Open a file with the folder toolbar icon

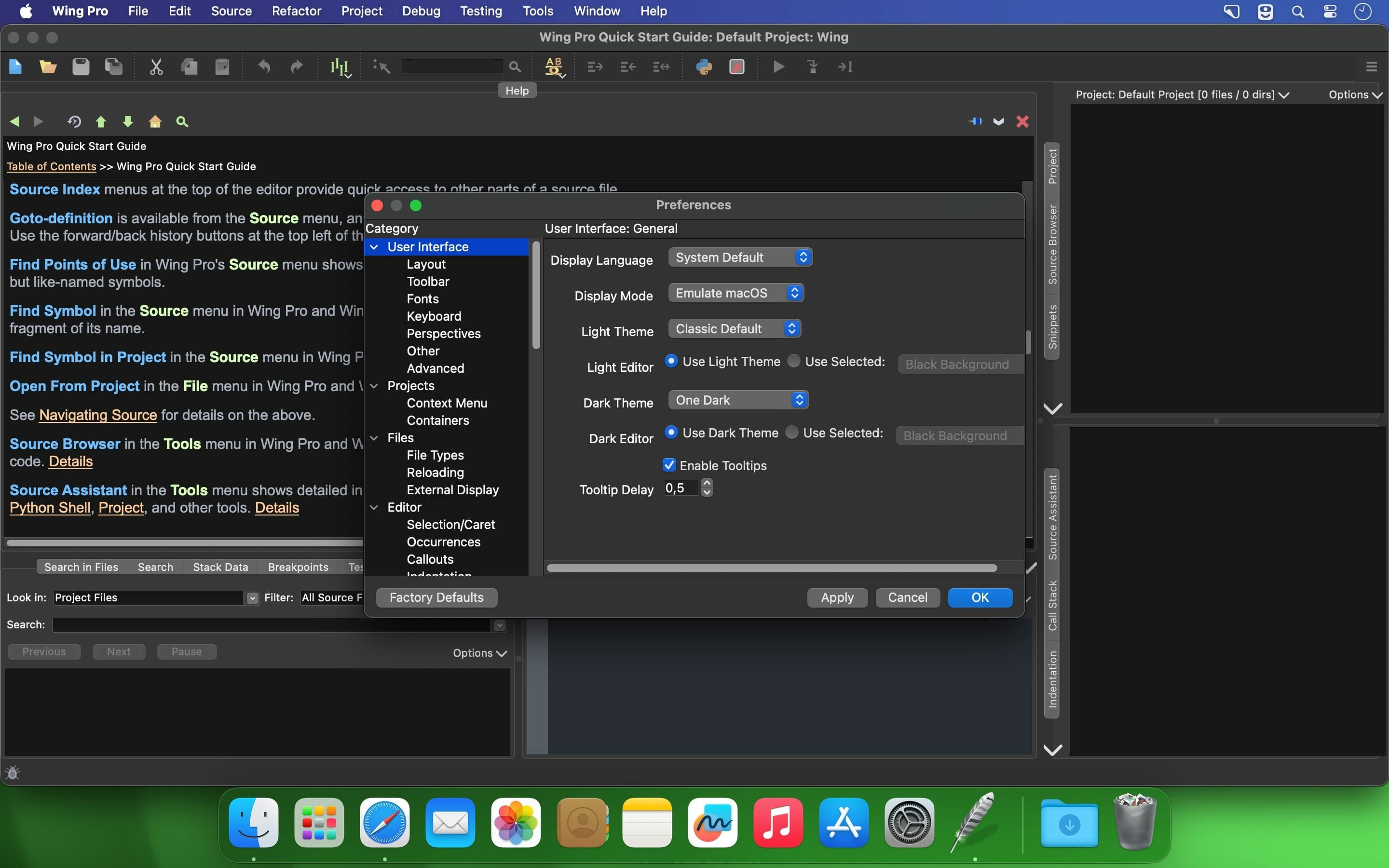[x=48, y=67]
